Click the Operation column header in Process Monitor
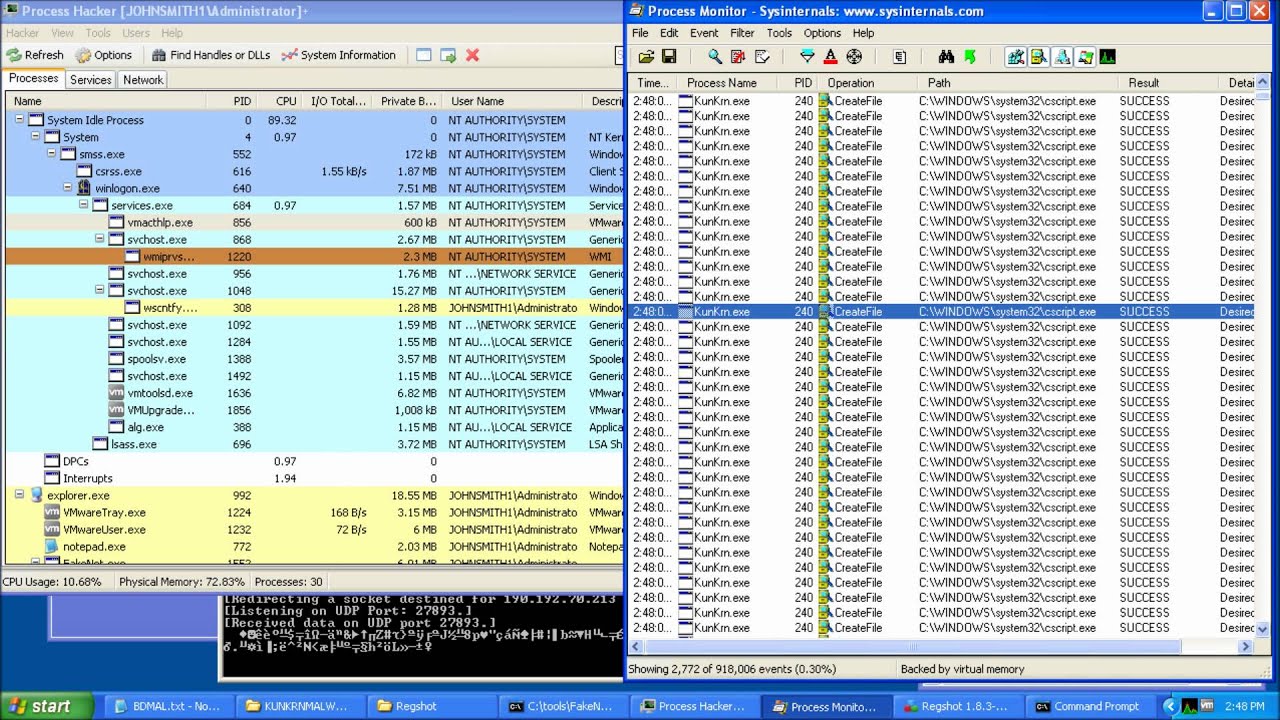Viewport: 1280px width, 720px height. [868, 83]
